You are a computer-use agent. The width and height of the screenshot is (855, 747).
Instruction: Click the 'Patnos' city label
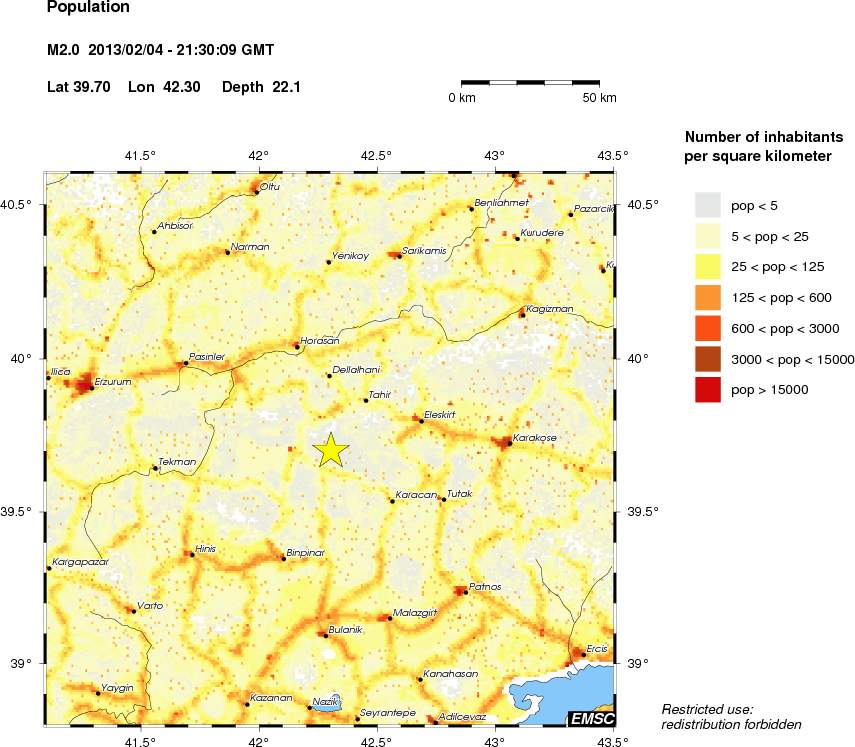(485, 587)
